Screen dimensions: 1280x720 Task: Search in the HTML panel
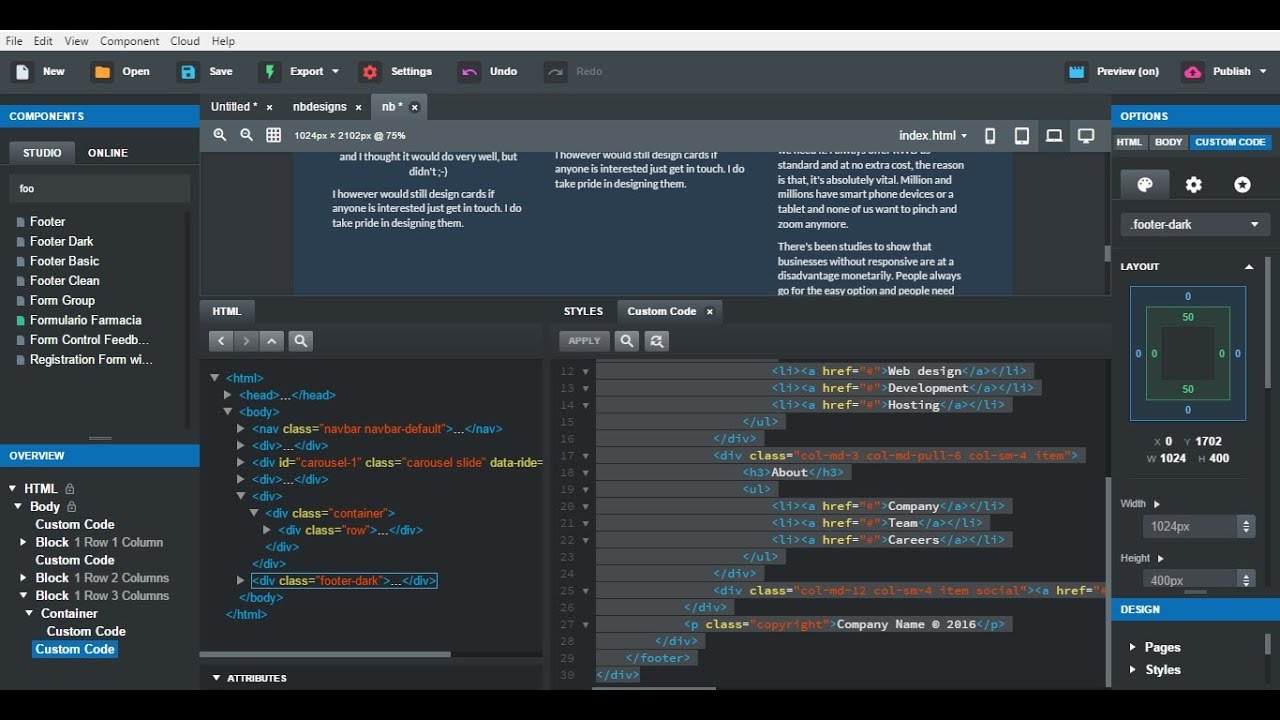(x=300, y=341)
